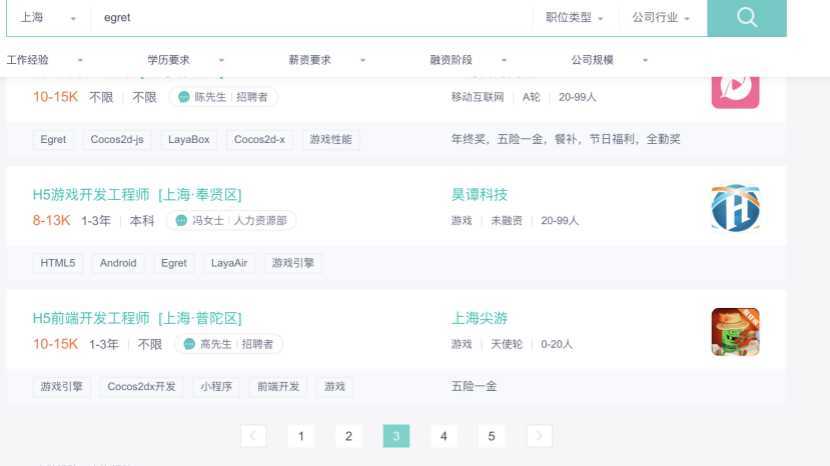The image size is (830, 466).
Task: Open 上海尖游 company page
Action: pyautogui.click(x=479, y=318)
